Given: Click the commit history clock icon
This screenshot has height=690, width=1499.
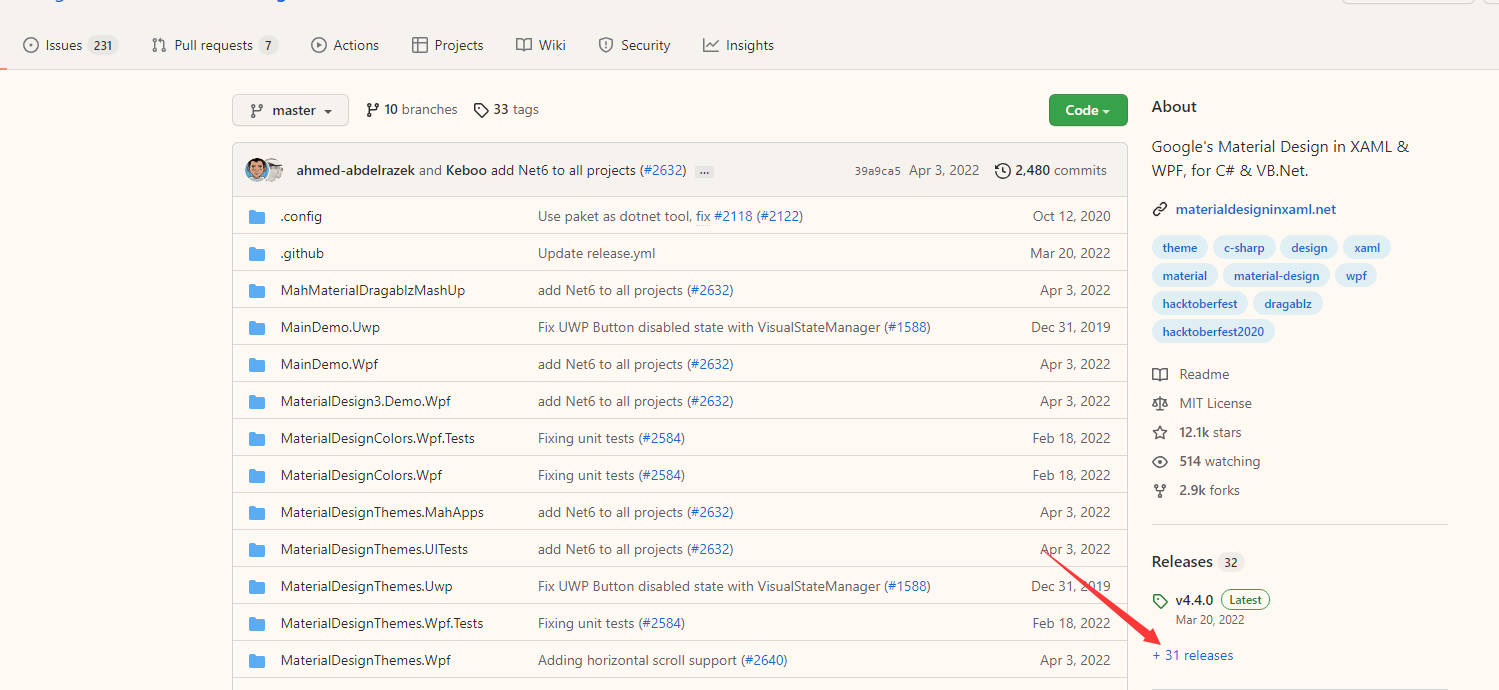Looking at the screenshot, I should [1002, 171].
